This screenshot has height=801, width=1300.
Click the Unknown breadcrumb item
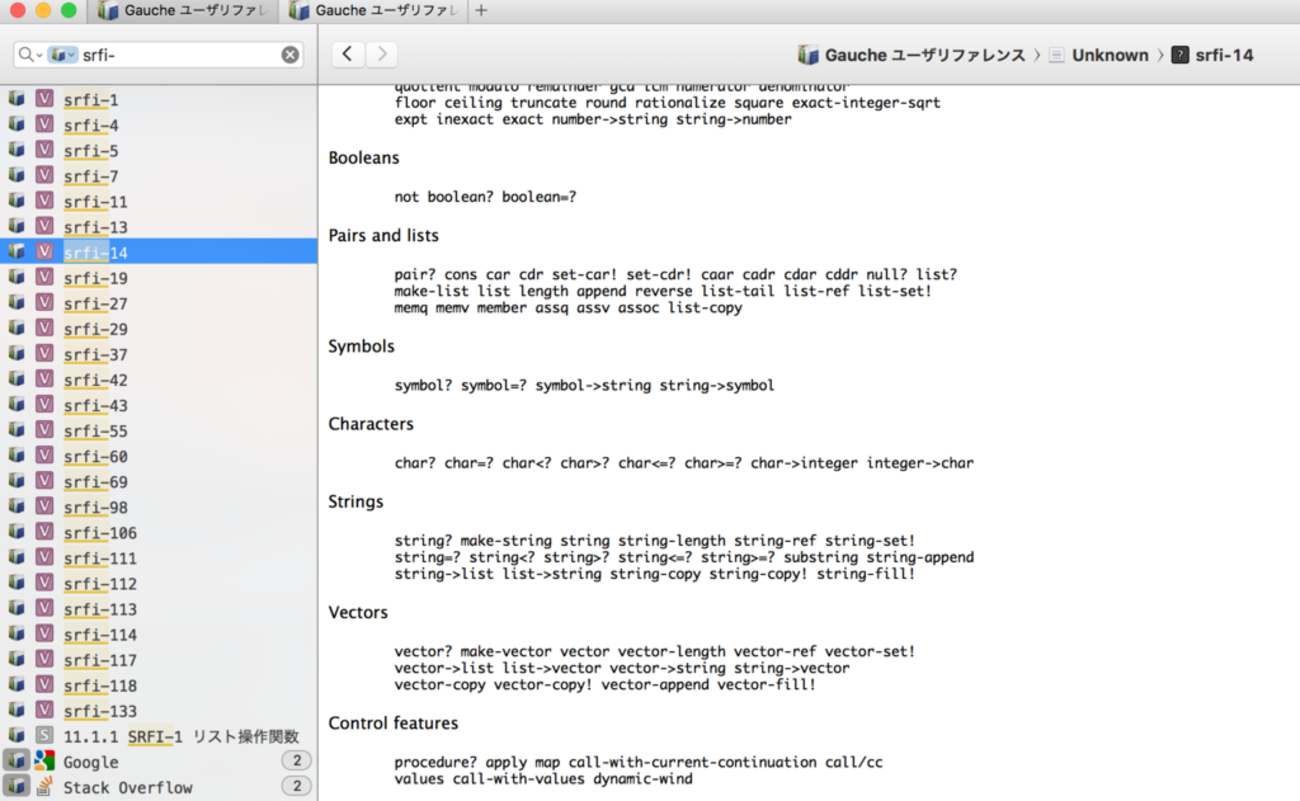(x=1098, y=55)
